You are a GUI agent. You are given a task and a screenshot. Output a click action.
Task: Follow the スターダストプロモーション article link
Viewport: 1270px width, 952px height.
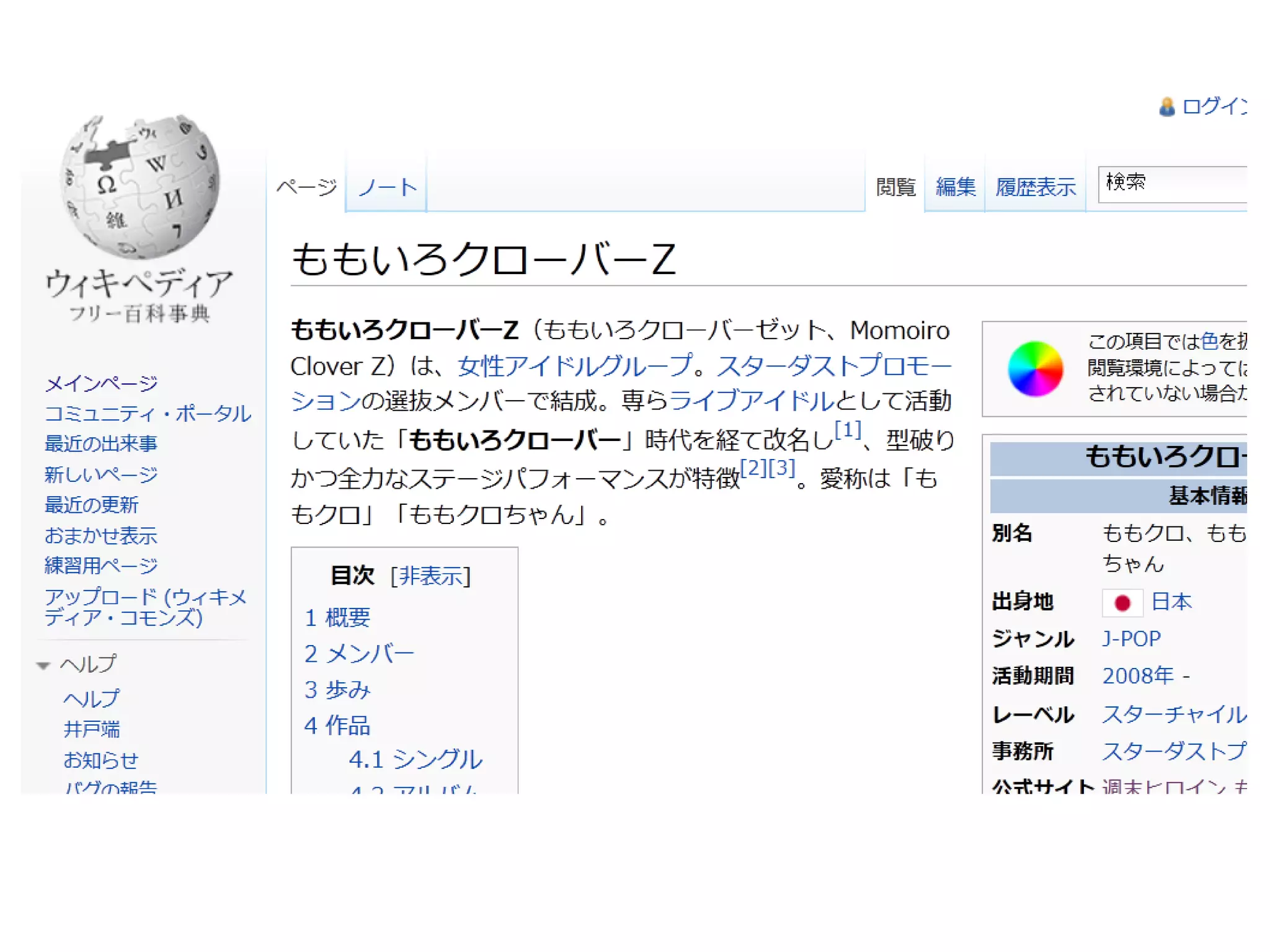click(x=833, y=365)
